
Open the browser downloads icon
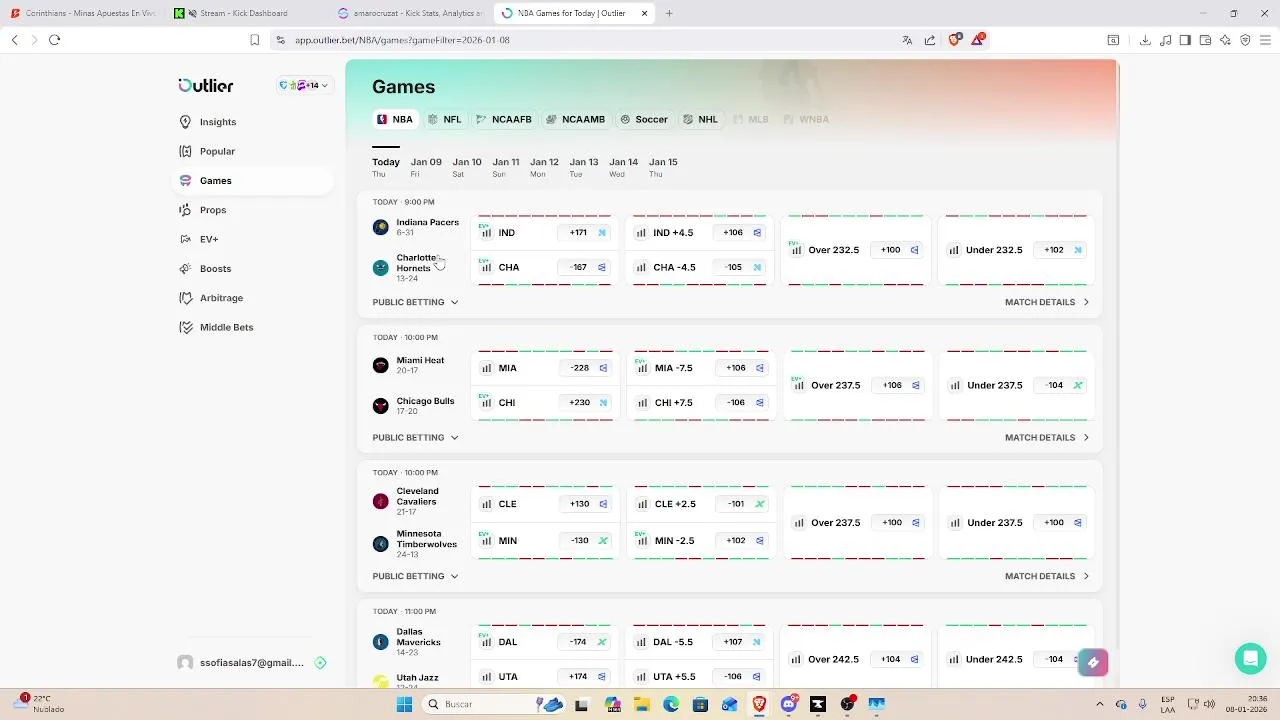[1145, 40]
